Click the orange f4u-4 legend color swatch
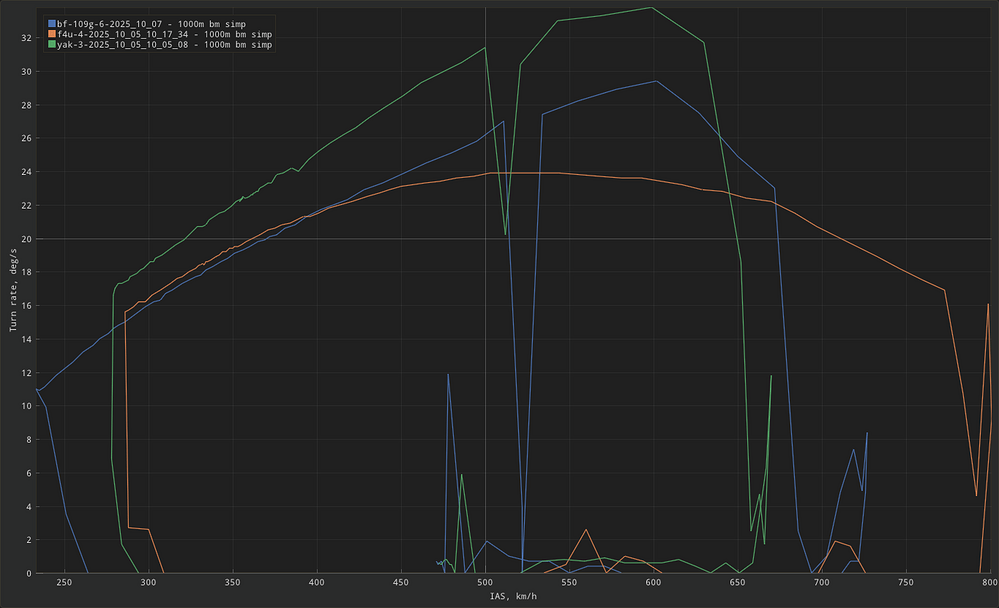 tap(50, 34)
